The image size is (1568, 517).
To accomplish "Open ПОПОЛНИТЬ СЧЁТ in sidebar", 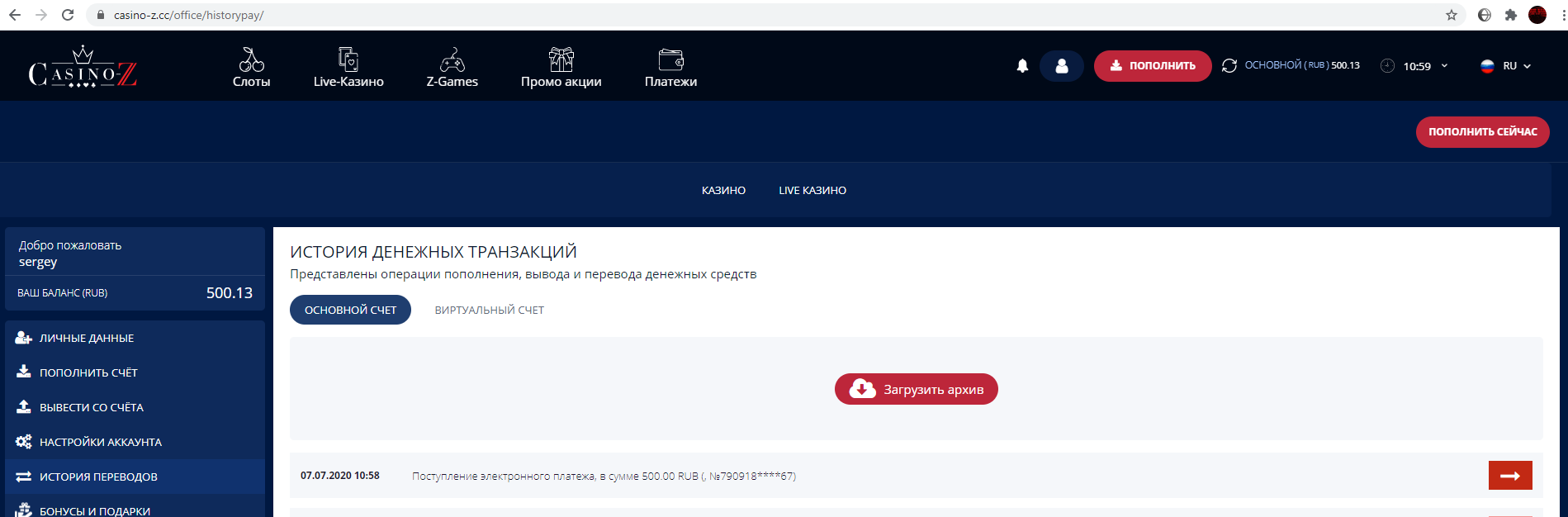I will coord(135,372).
